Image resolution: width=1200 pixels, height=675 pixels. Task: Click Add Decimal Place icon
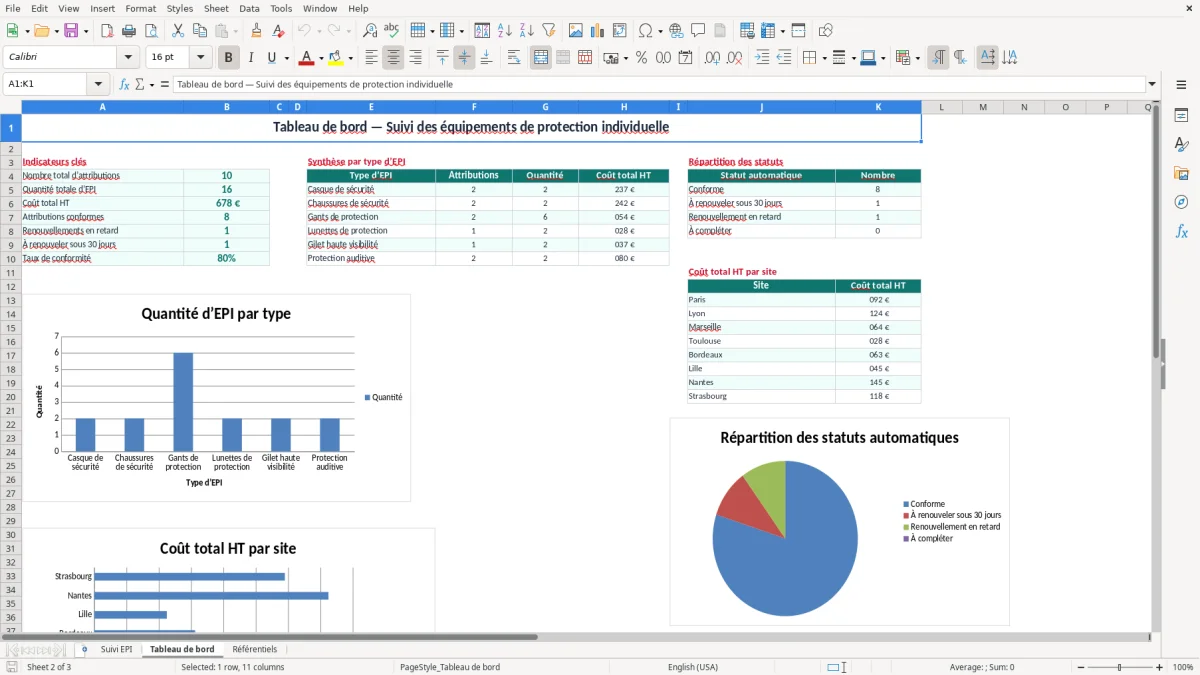pos(712,58)
